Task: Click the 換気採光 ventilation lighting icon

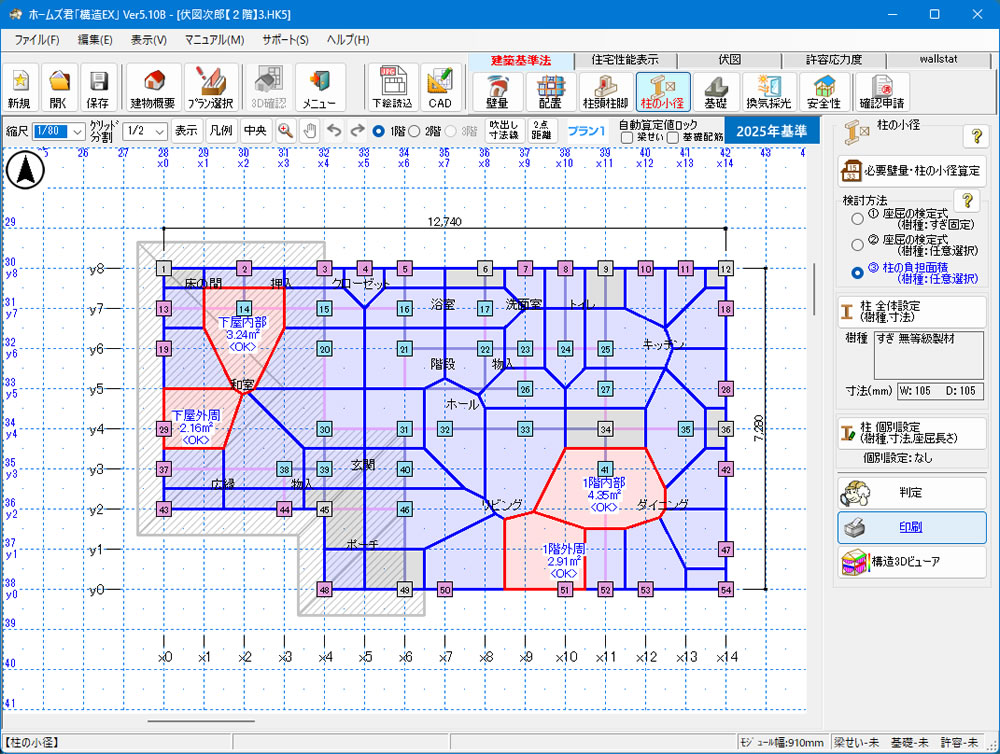Action: [x=769, y=91]
